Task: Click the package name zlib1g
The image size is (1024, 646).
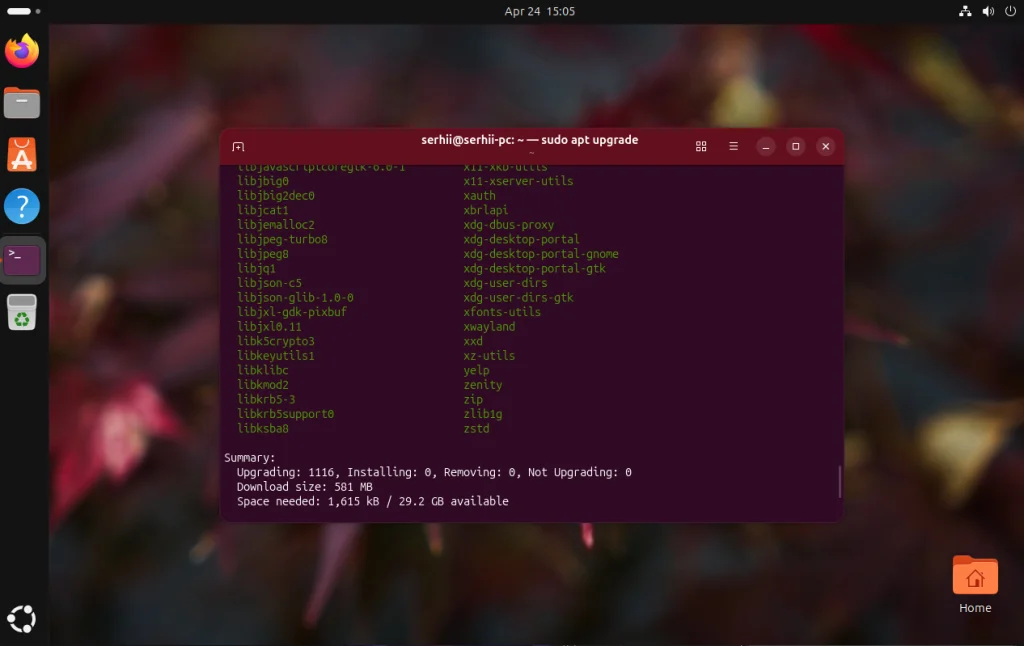Action: click(x=483, y=413)
